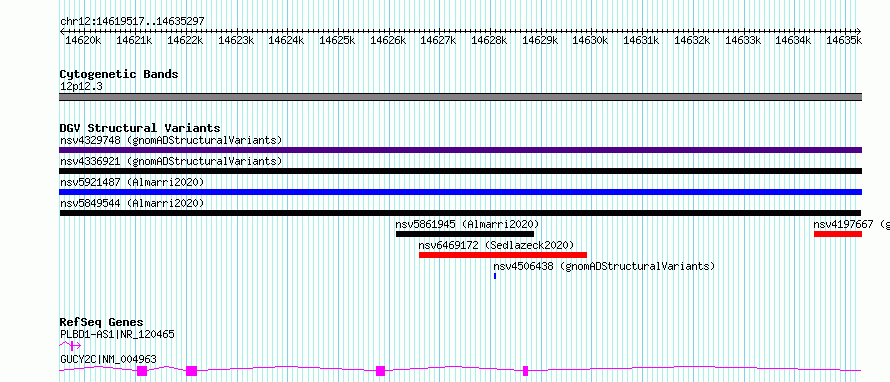
Task: Click the 14635k ruler tick label
Action: point(844,40)
